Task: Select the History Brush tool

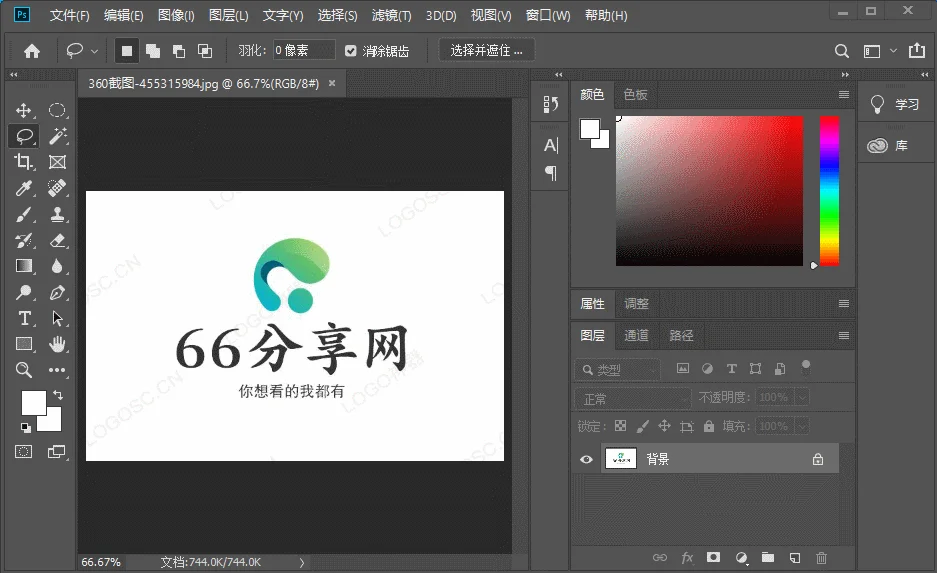Action: pyautogui.click(x=24, y=240)
